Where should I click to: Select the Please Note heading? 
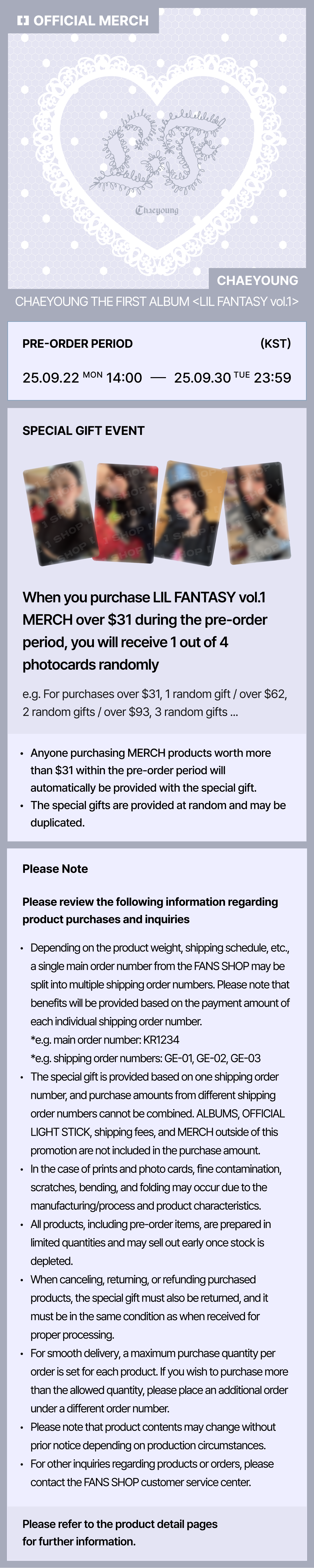55,869
